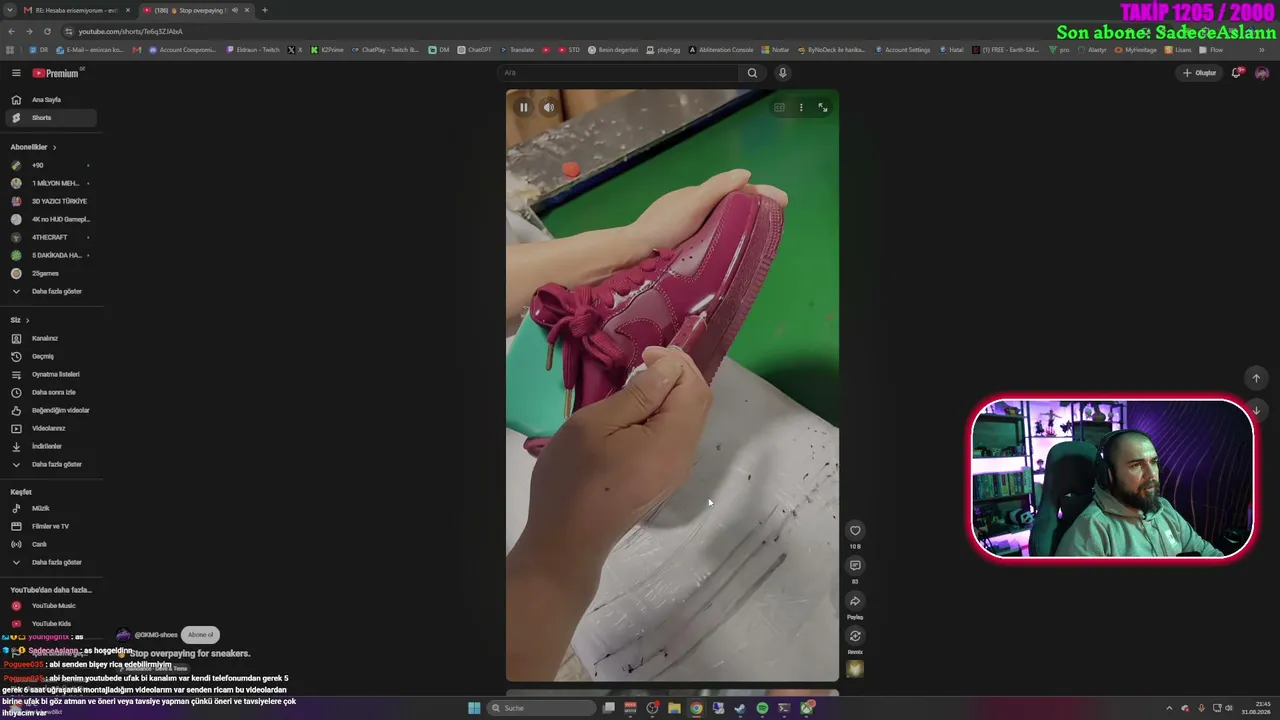Open Beğendiğim videolar

(x=50, y=410)
